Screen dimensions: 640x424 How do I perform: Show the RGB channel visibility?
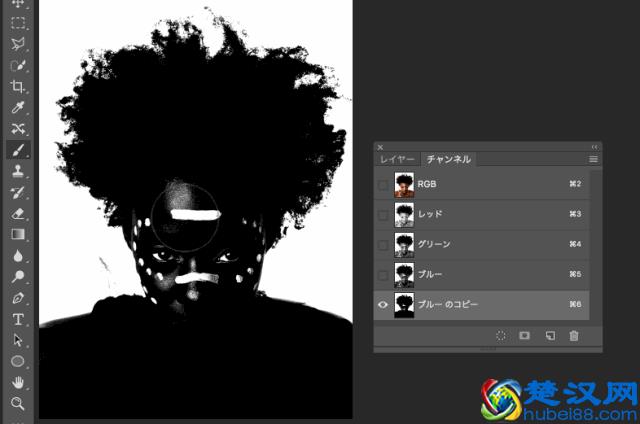pyautogui.click(x=383, y=185)
